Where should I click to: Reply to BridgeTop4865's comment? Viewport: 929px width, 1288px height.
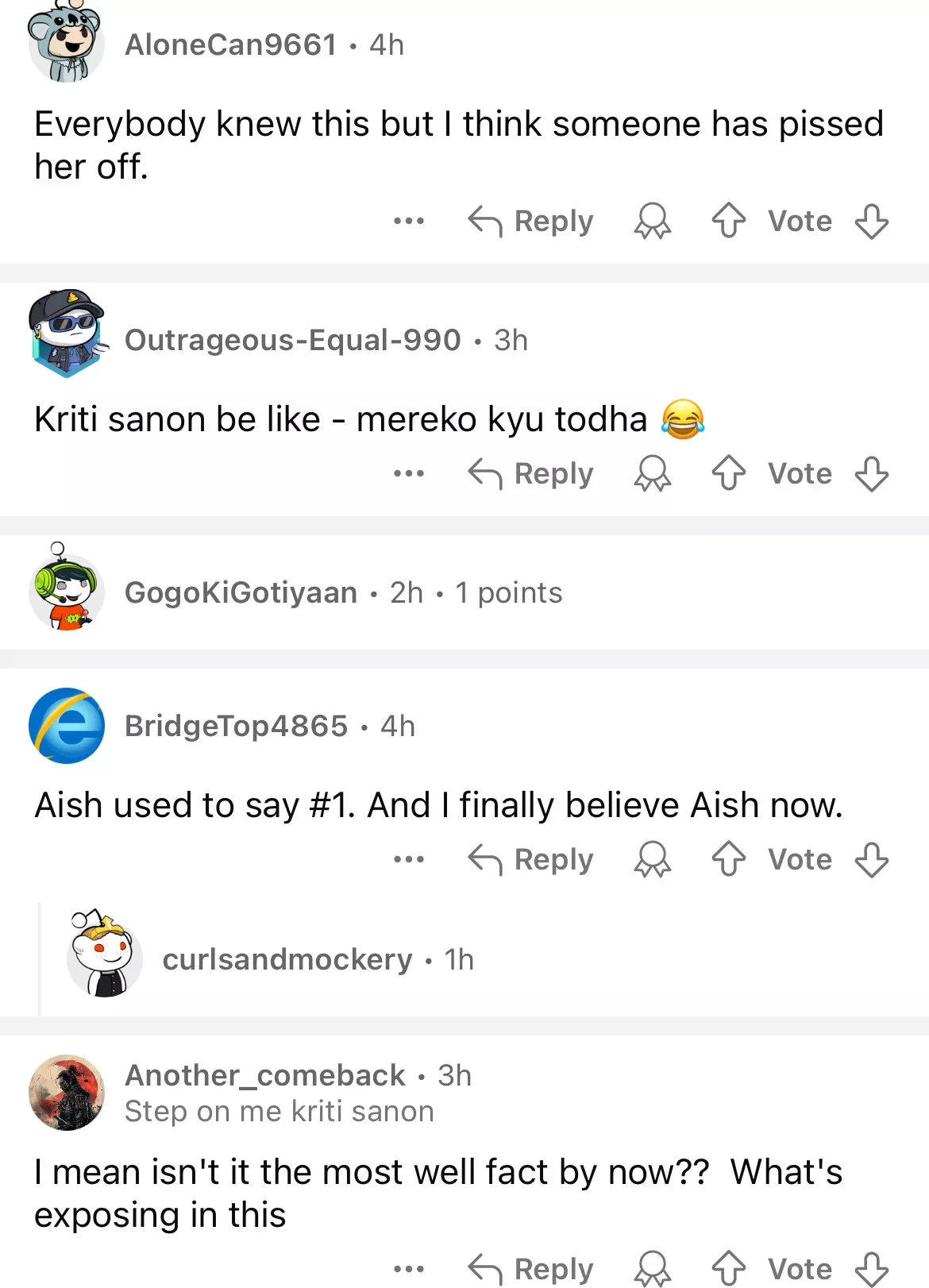[x=531, y=859]
